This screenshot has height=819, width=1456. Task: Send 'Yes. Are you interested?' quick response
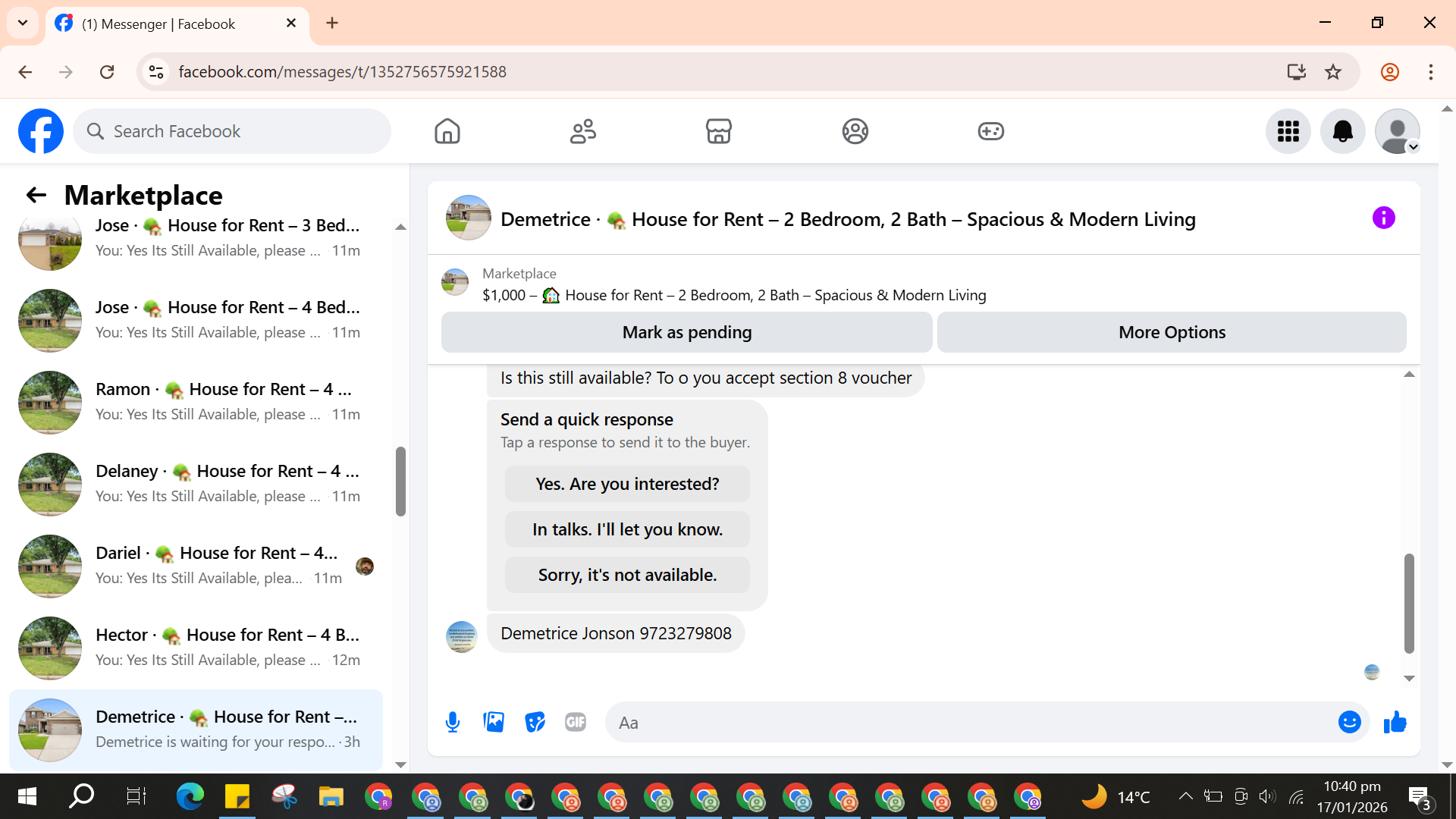(x=627, y=484)
